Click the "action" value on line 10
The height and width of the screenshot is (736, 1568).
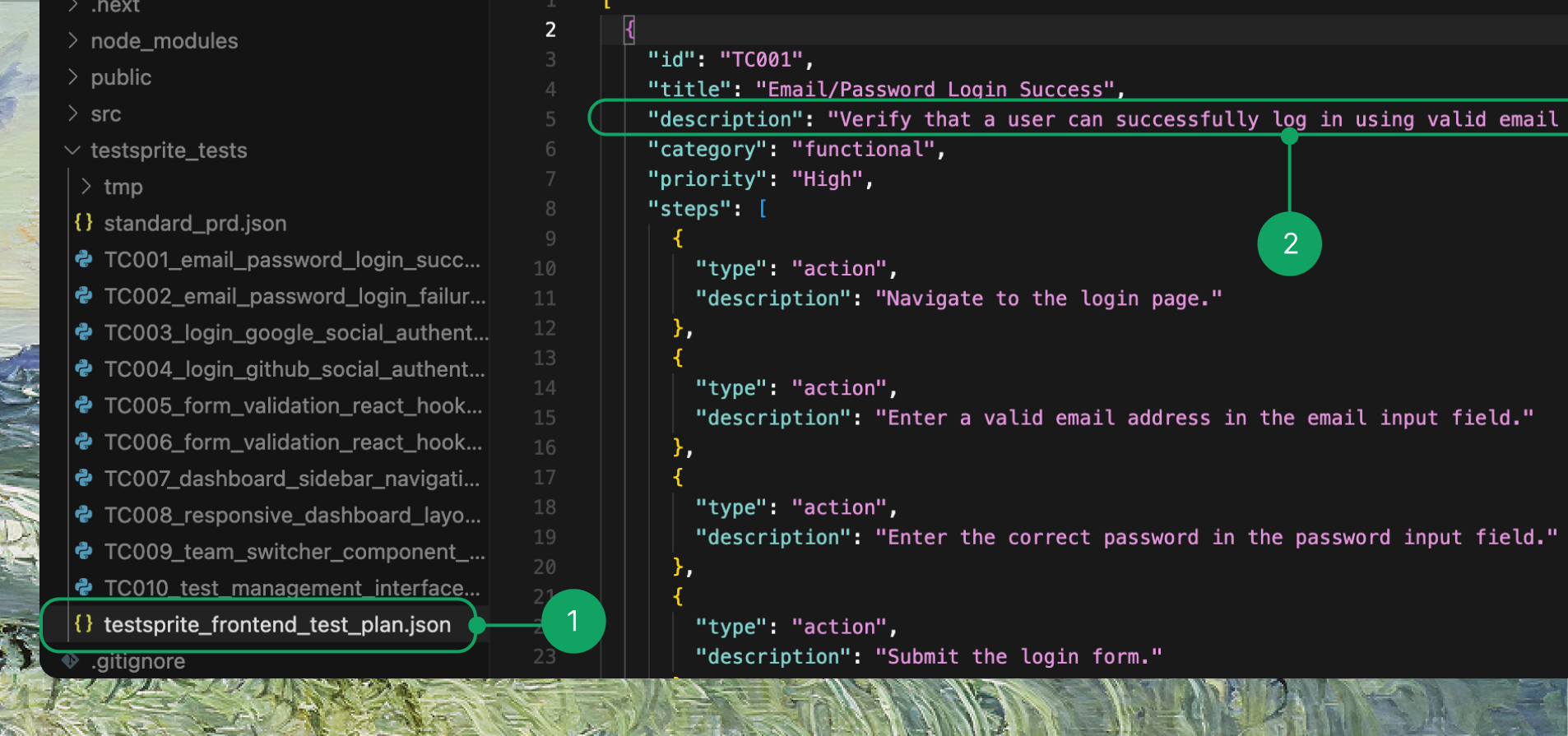point(839,268)
